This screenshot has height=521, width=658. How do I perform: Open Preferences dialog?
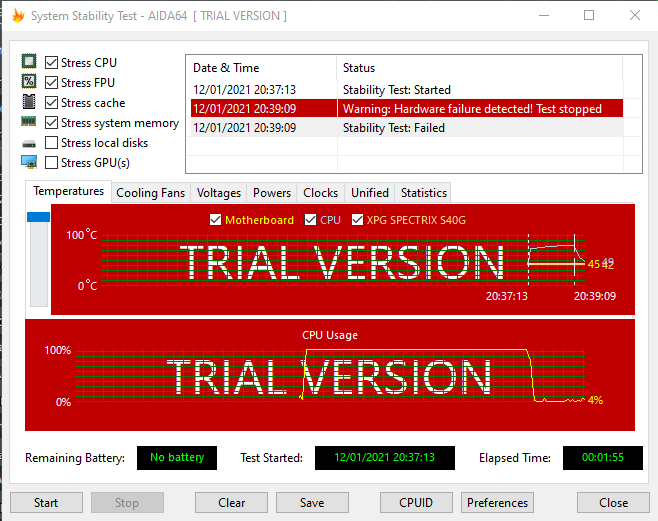point(497,503)
